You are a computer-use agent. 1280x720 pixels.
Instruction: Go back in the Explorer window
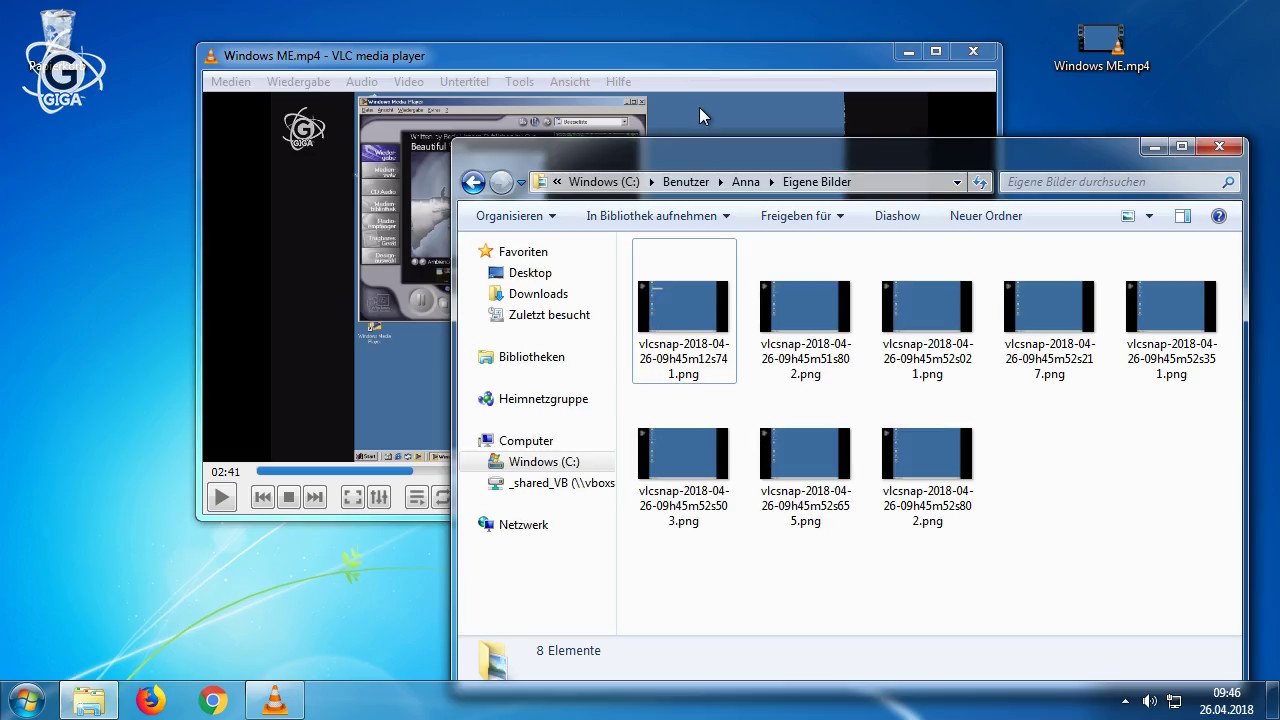(x=474, y=182)
